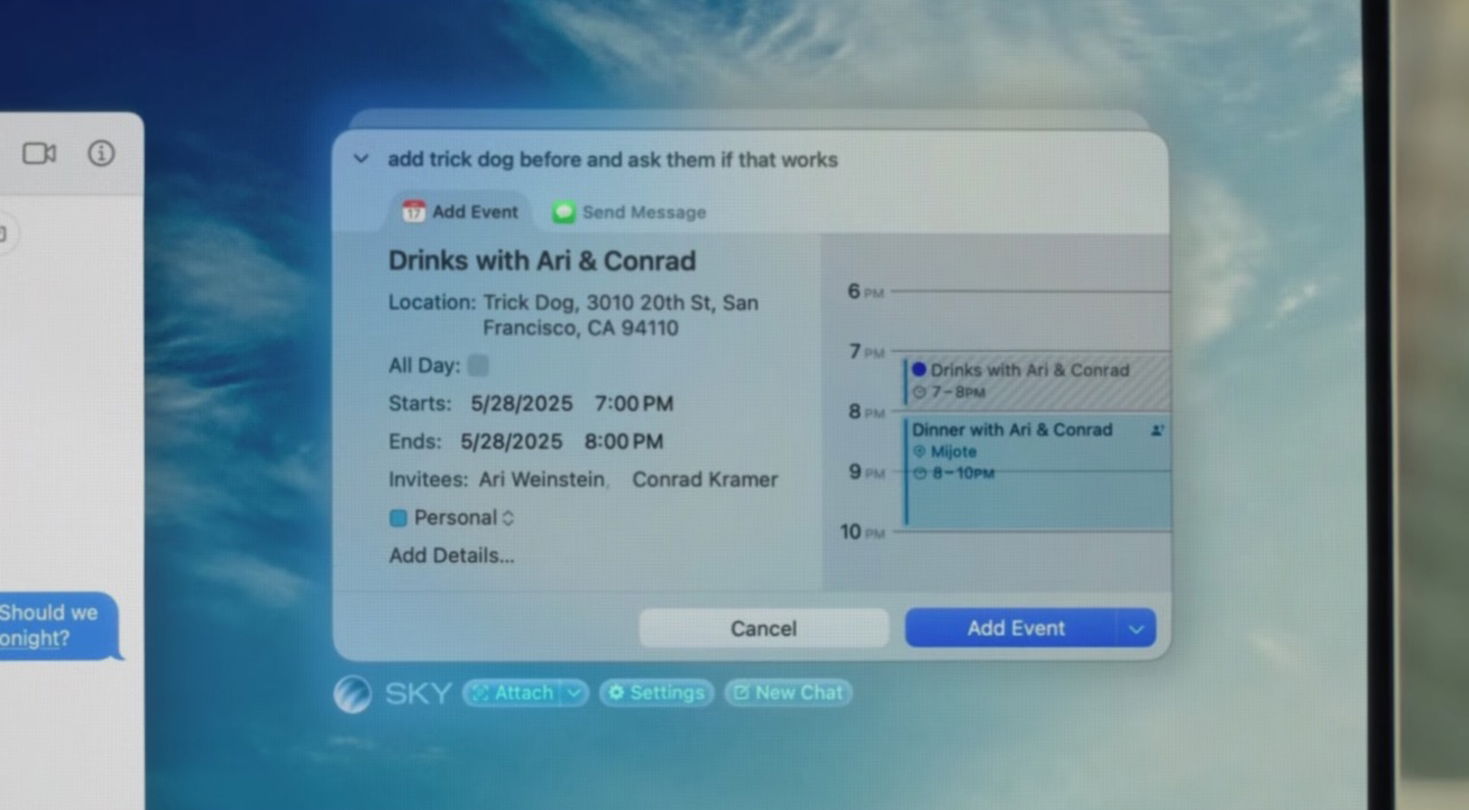
Task: Toggle the All Day checkbox
Action: click(x=479, y=366)
